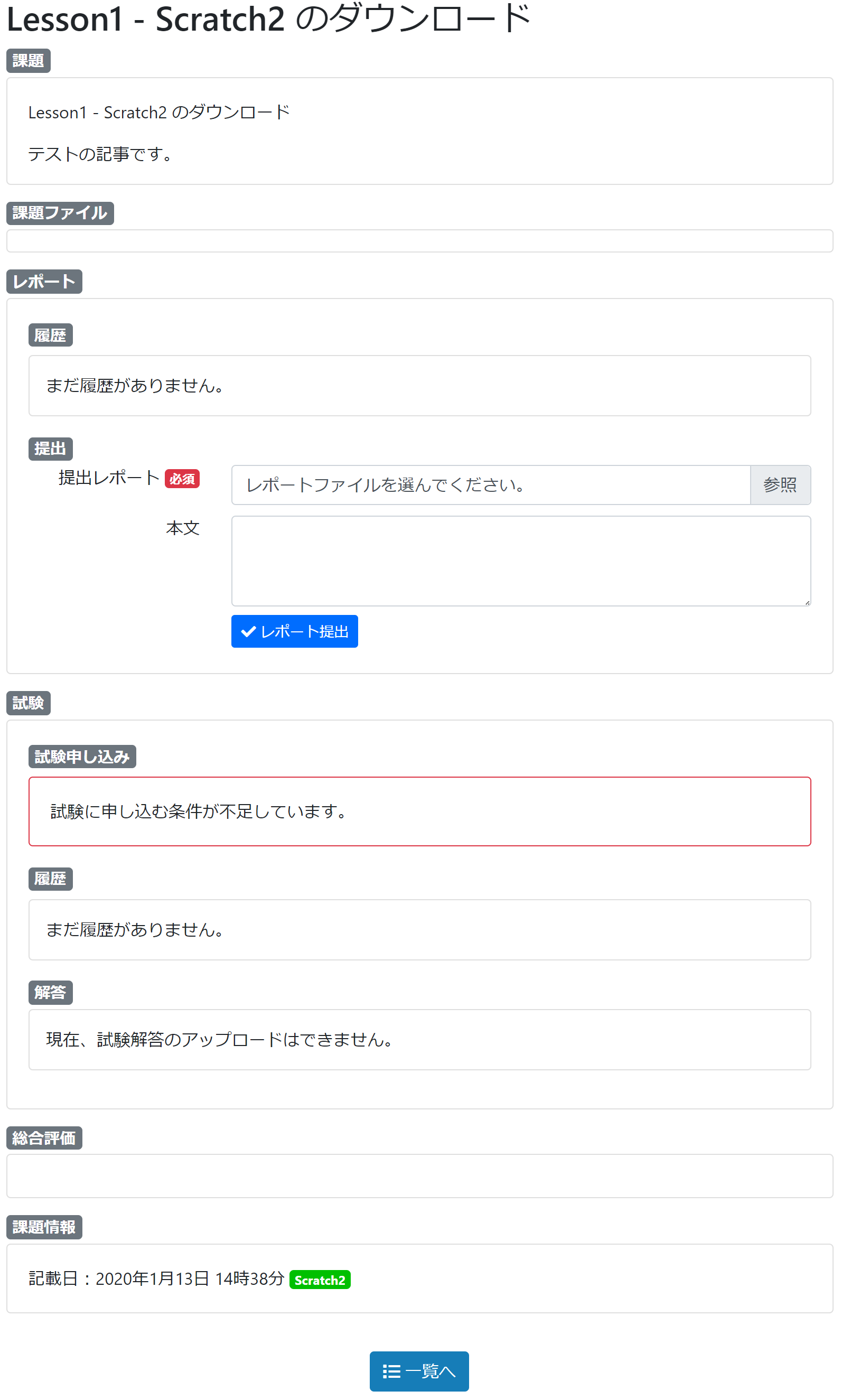Viewport: 851px width, 1400px height.
Task: Click the list icon on 一覧へ button
Action: (x=391, y=1371)
